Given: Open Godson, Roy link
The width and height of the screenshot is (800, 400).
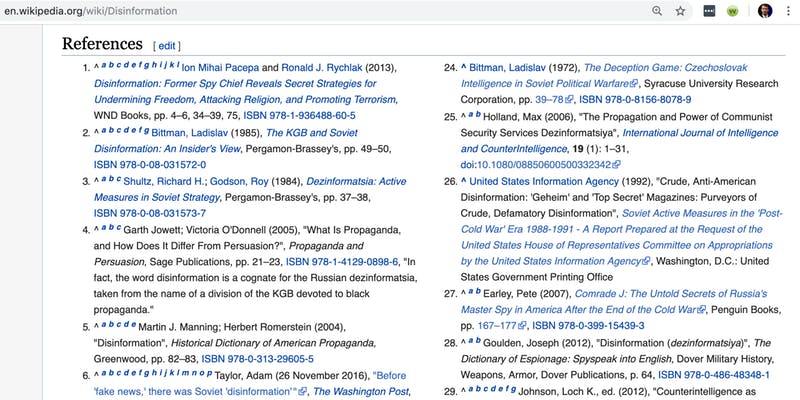Looking at the screenshot, I should coord(239,182).
